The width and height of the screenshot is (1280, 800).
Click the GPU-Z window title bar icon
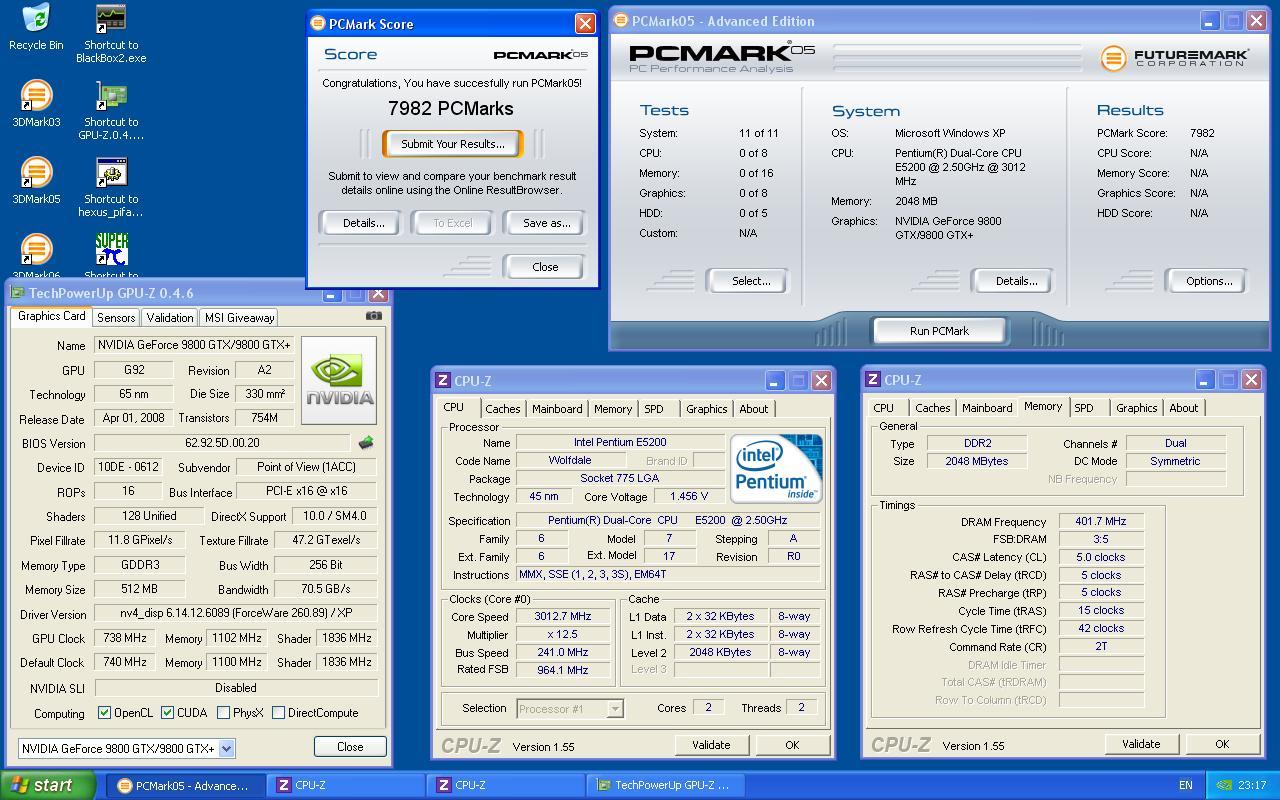[17, 293]
